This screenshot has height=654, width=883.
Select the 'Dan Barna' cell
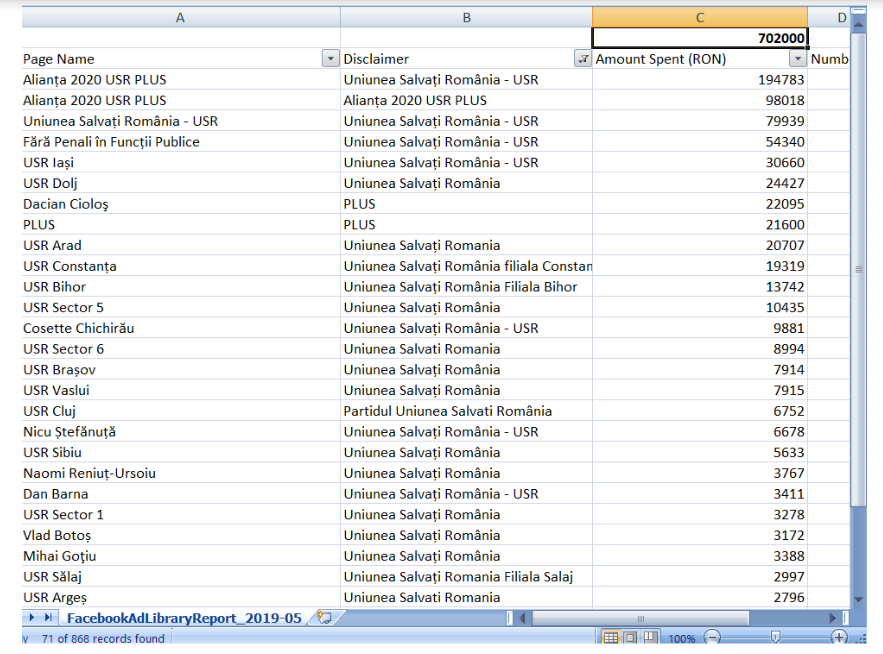pyautogui.click(x=181, y=493)
